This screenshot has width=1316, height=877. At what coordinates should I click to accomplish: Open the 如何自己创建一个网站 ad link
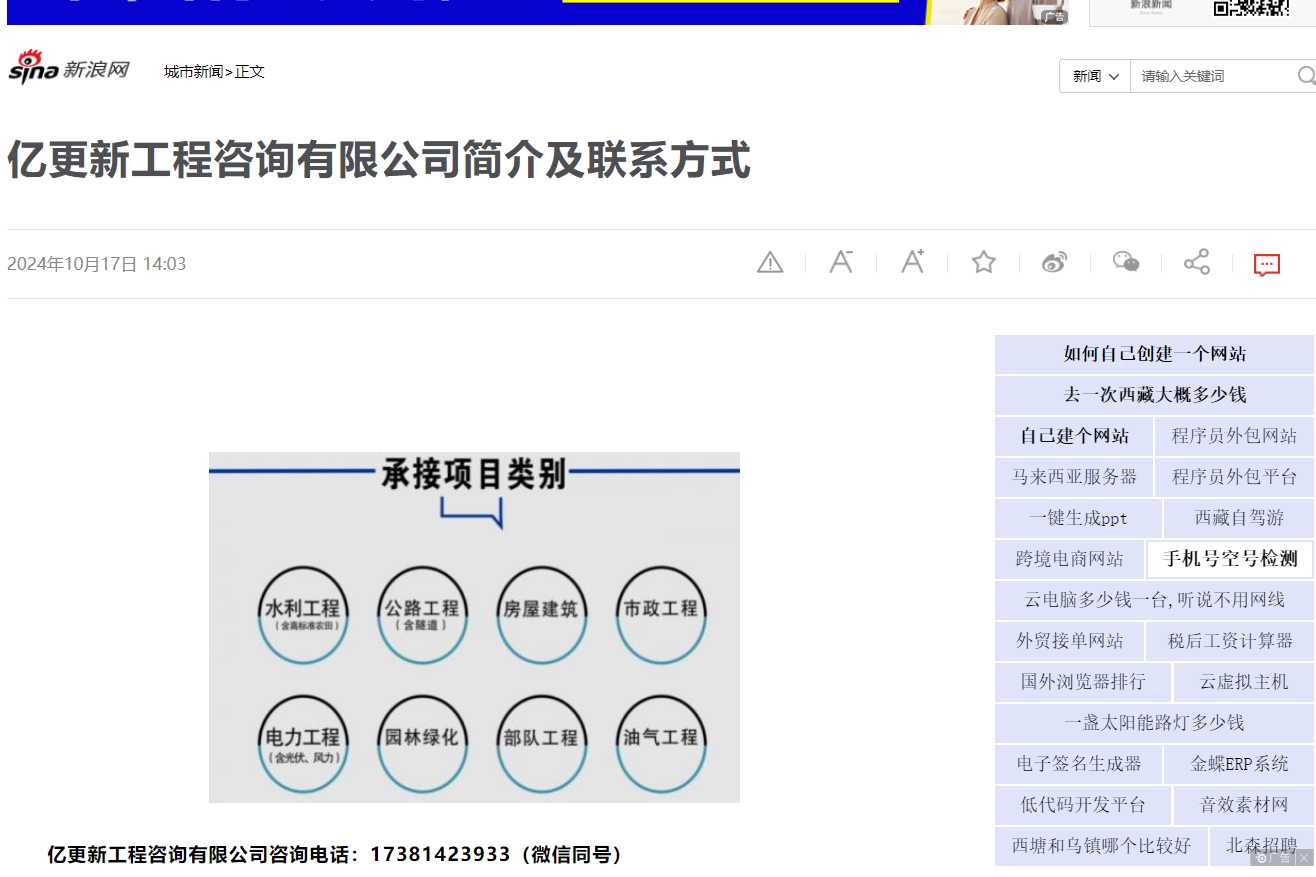[1154, 354]
